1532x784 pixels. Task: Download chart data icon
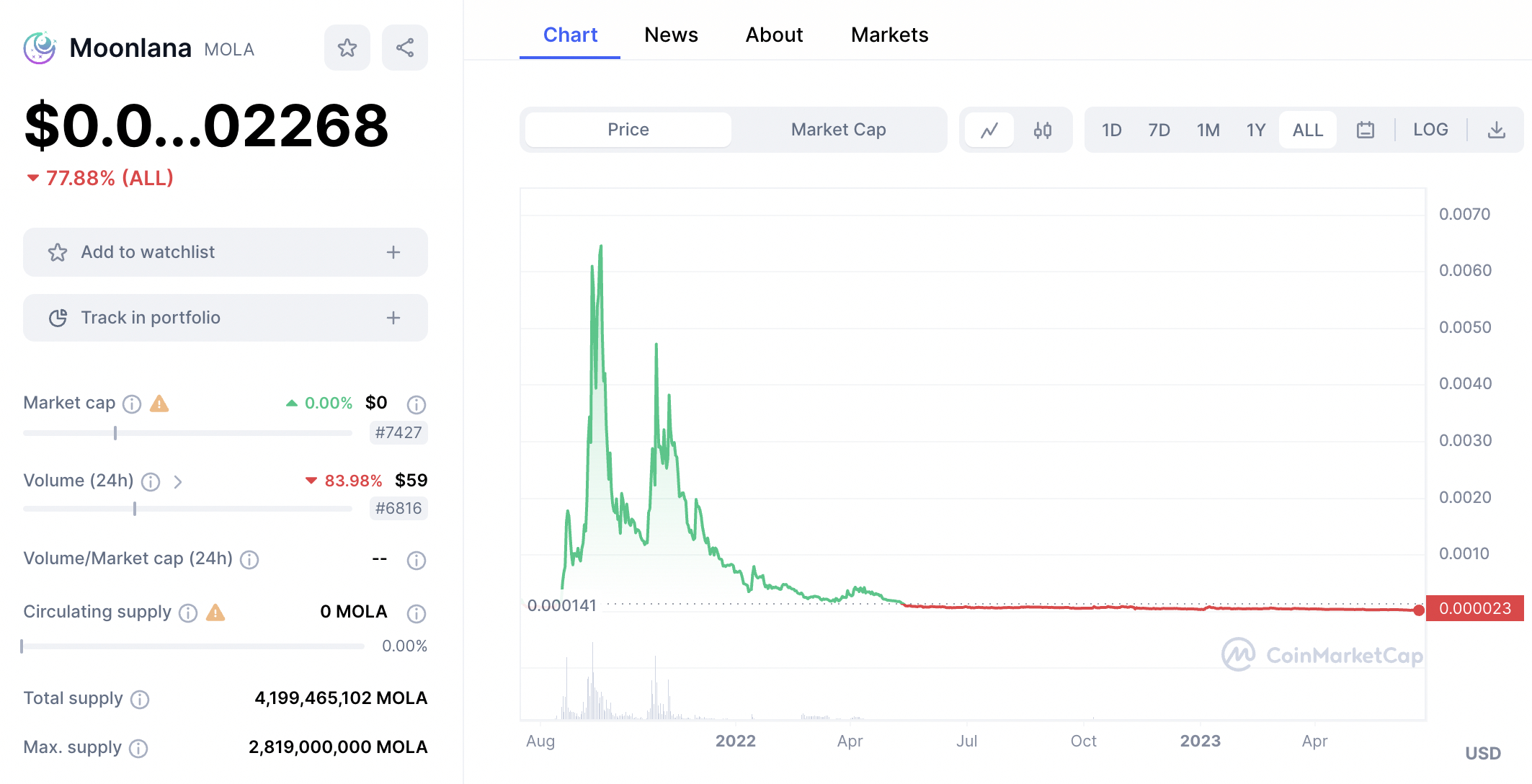[1496, 130]
